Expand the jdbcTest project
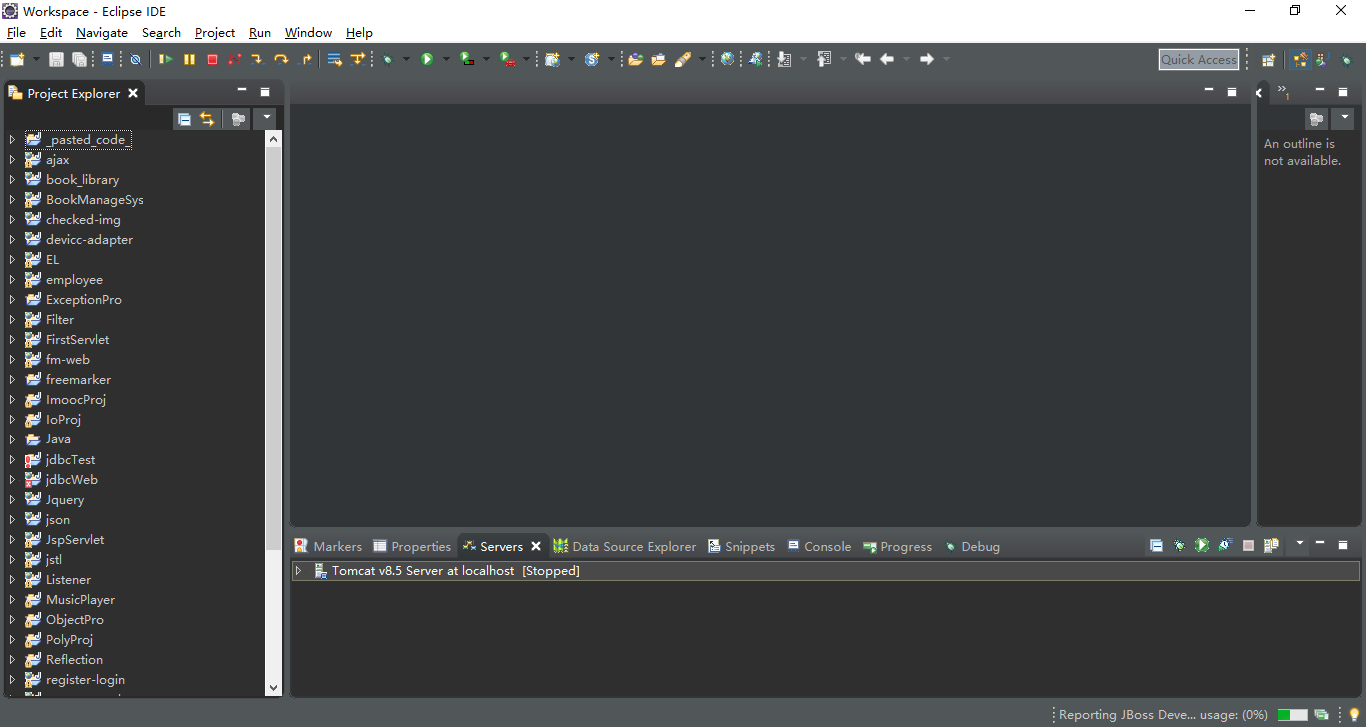The image size is (1366, 727). [x=12, y=460]
